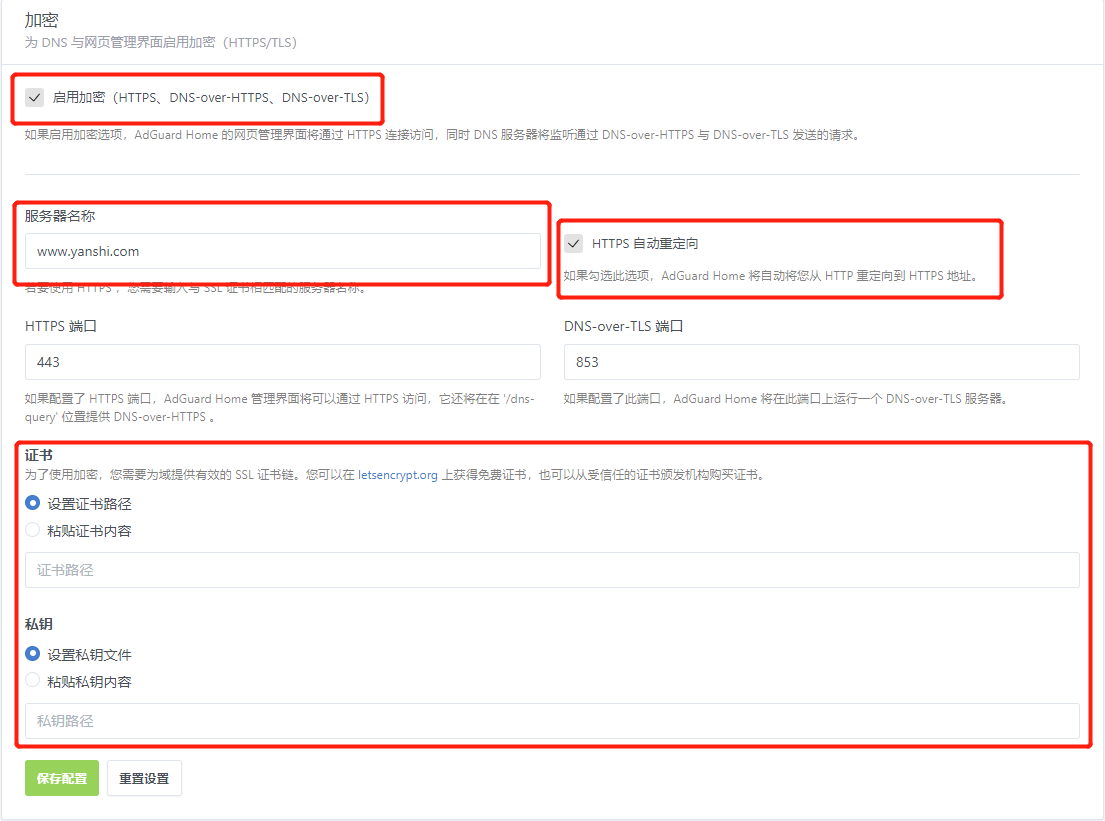Toggle the 启用加密 checkbox

[35, 98]
